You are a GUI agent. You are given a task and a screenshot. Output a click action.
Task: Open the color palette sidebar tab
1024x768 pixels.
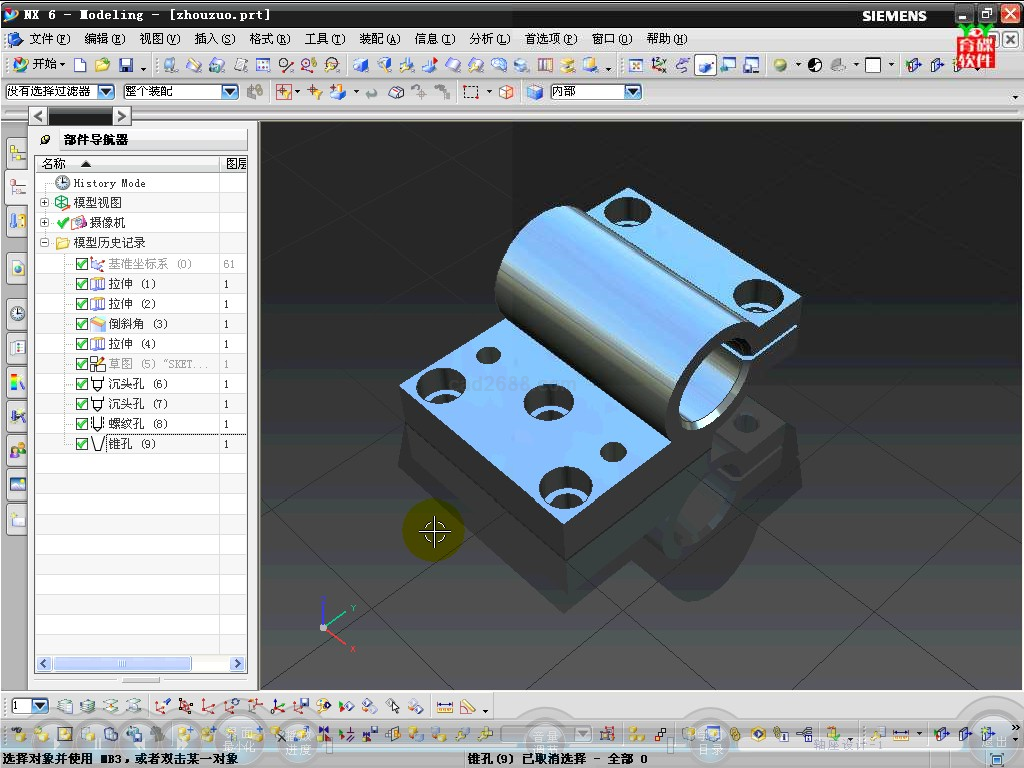tap(17, 382)
